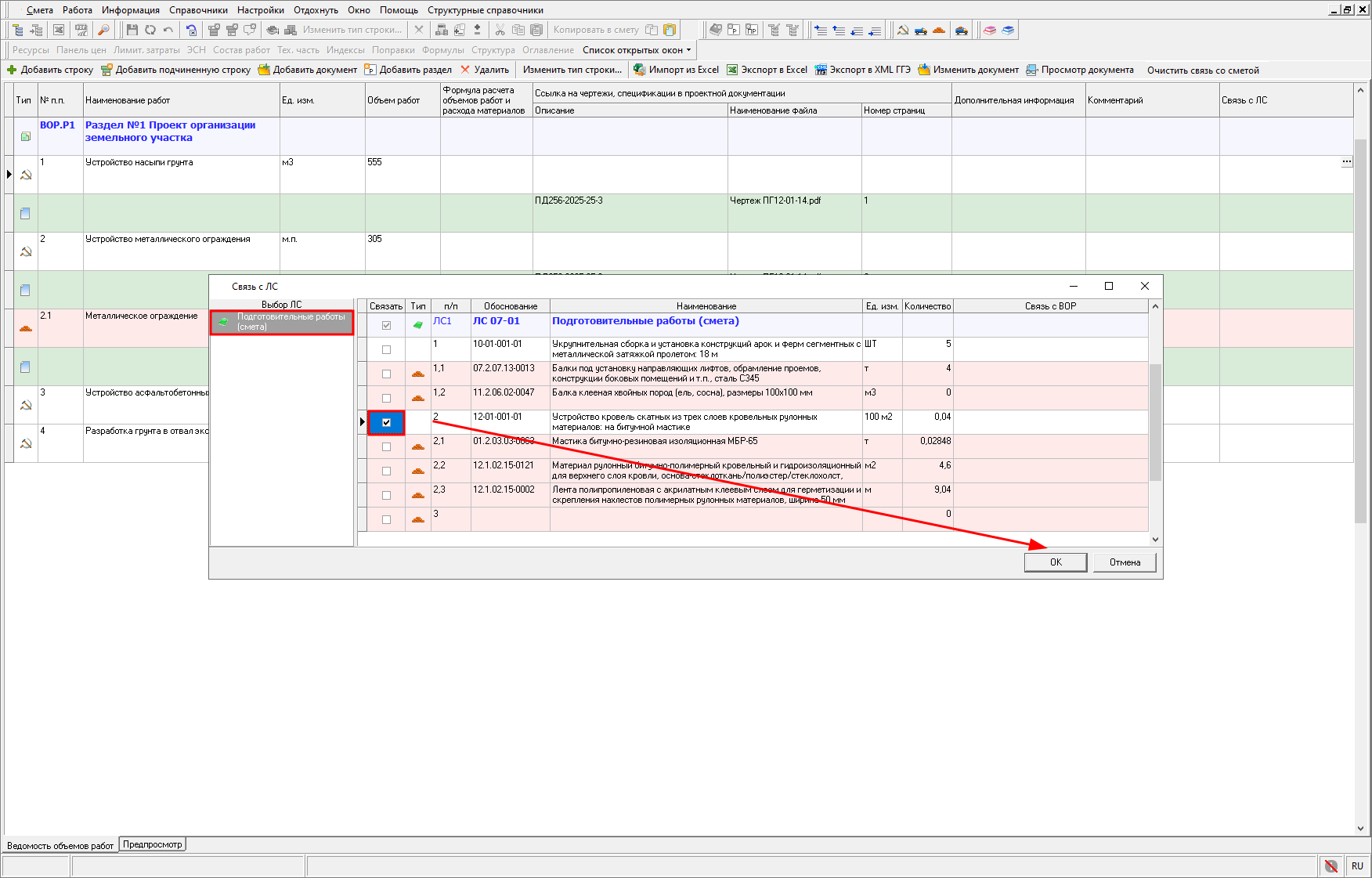
Task: Click the undo arrow toolbar icon
Action: coord(168,30)
